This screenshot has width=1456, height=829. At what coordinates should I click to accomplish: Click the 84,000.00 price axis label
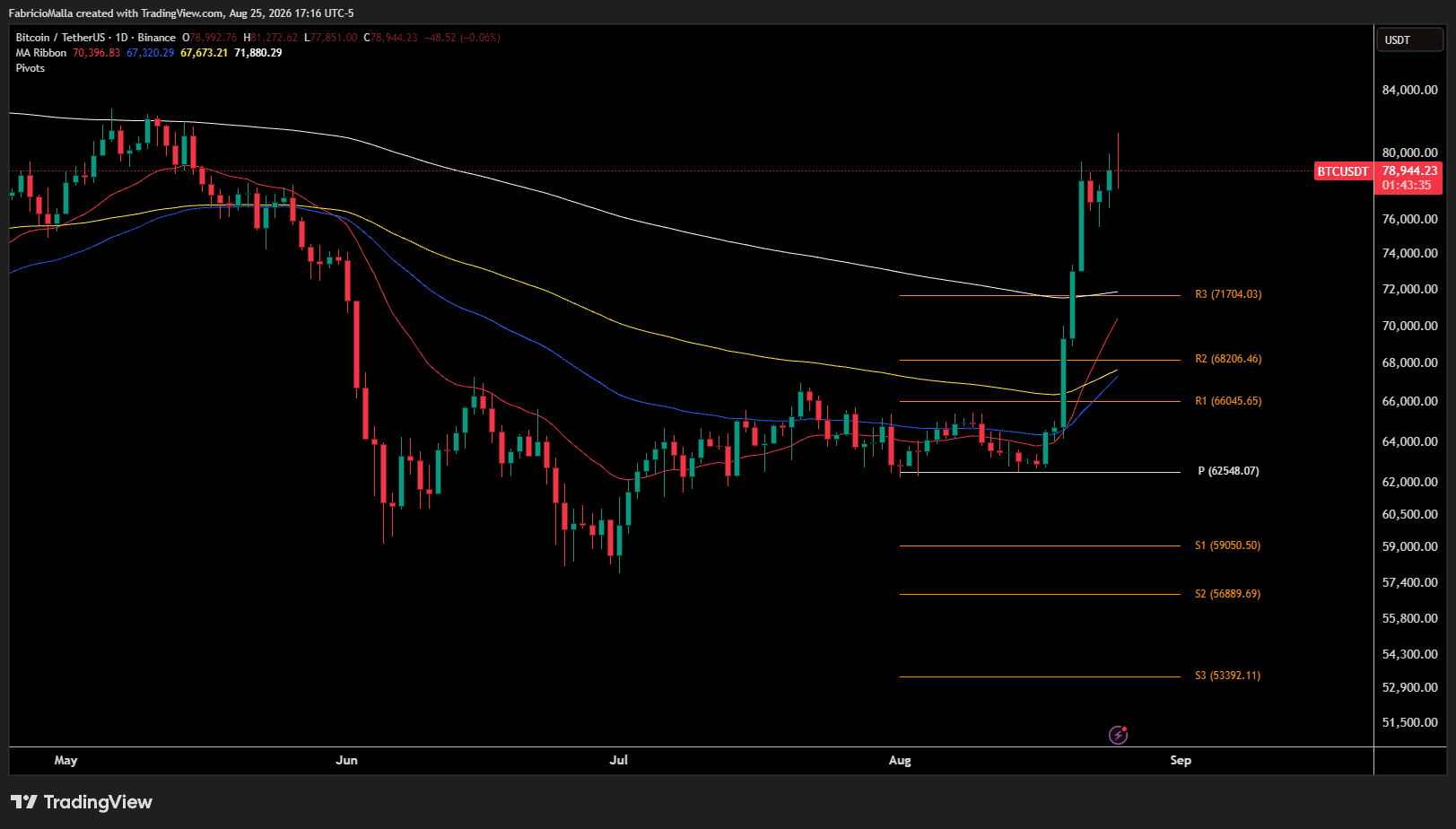1409,90
